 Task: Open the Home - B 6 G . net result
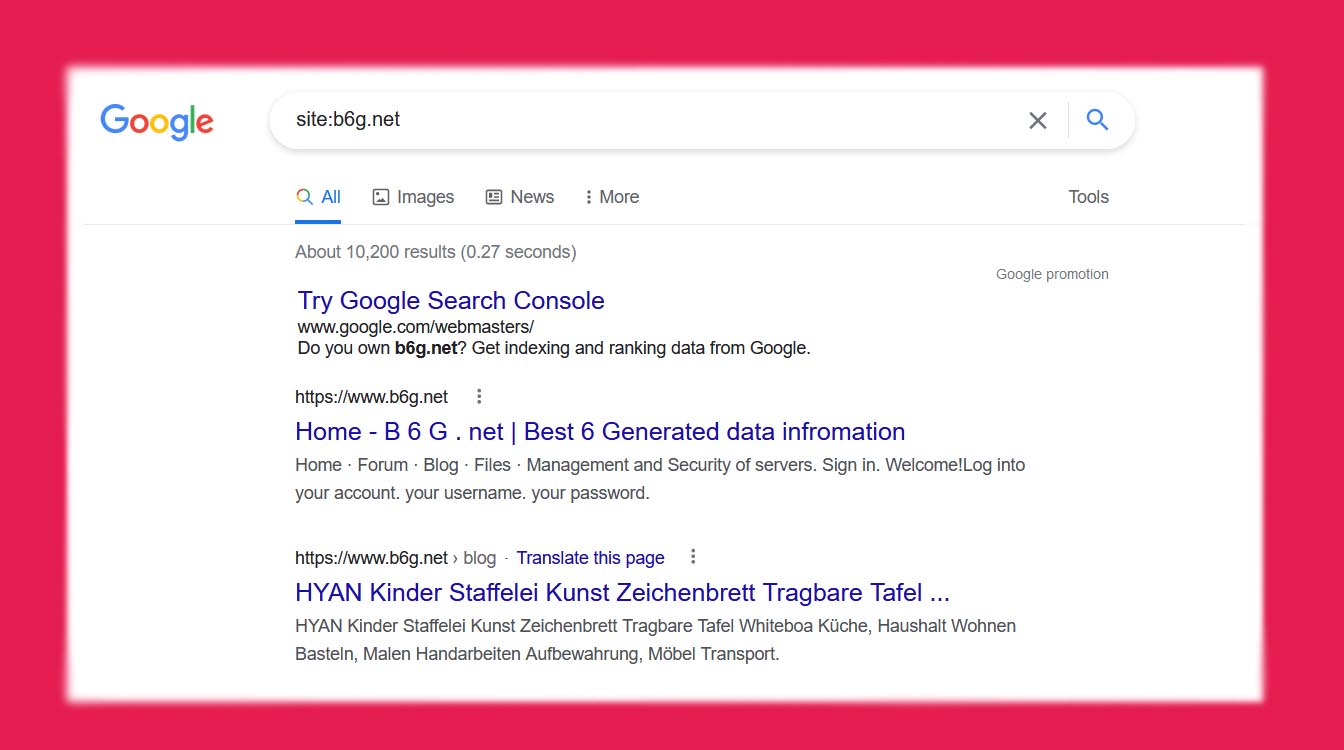599,431
